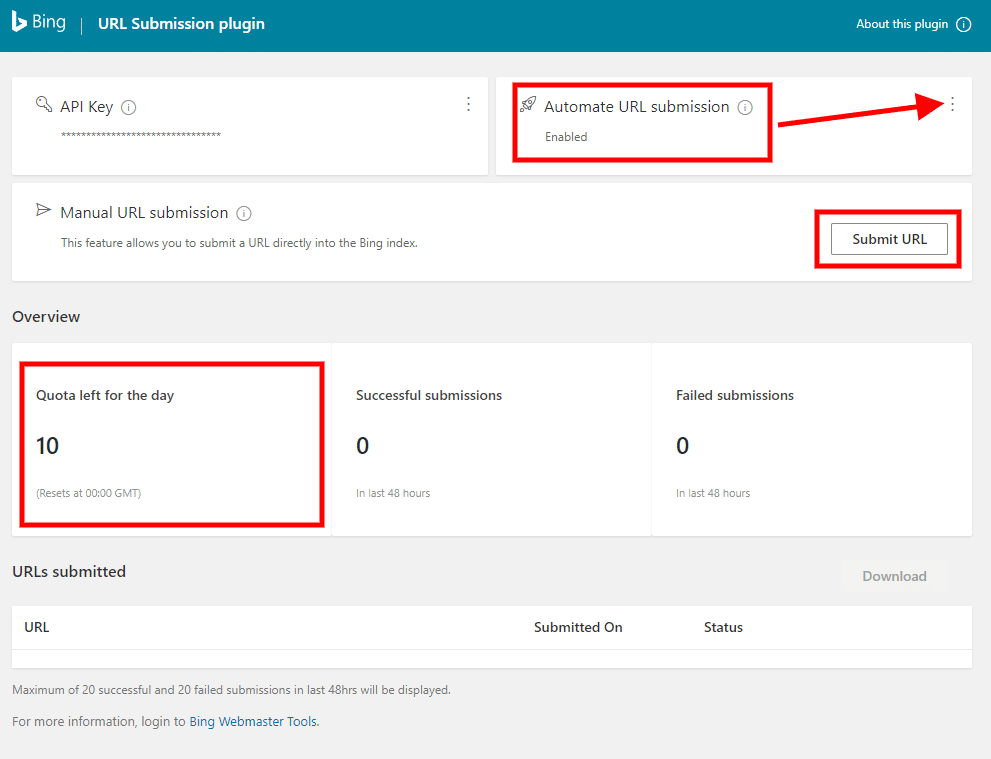Click the Manual URL submission paper-plane icon

44,210
